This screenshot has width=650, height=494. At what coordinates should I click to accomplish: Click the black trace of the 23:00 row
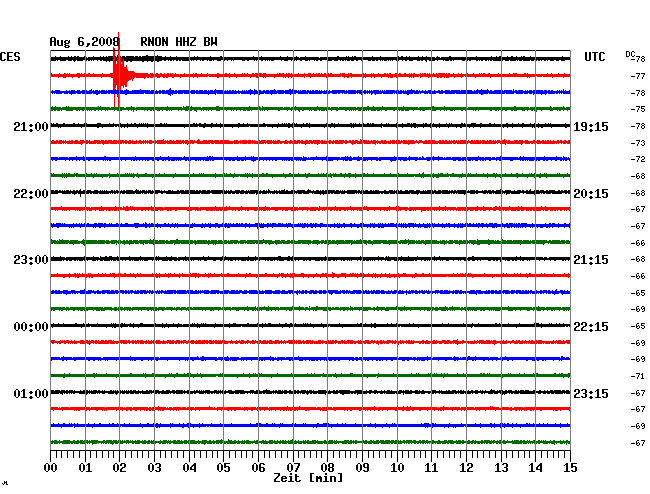(310, 259)
